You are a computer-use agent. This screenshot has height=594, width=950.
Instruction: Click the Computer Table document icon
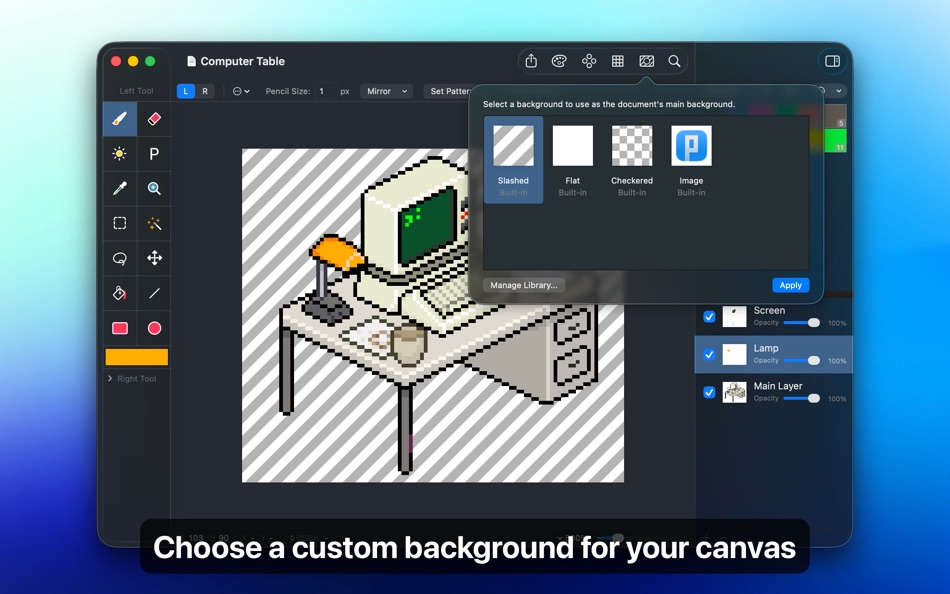click(191, 61)
